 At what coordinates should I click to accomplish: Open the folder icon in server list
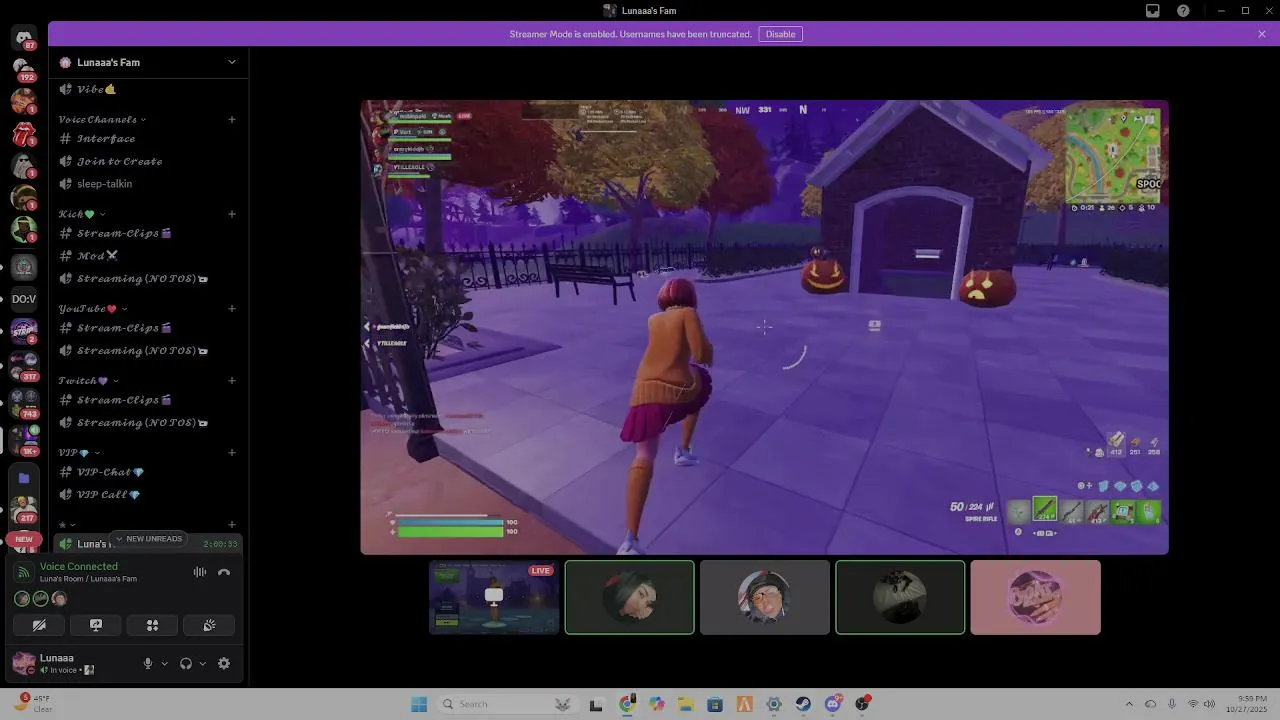[24, 478]
